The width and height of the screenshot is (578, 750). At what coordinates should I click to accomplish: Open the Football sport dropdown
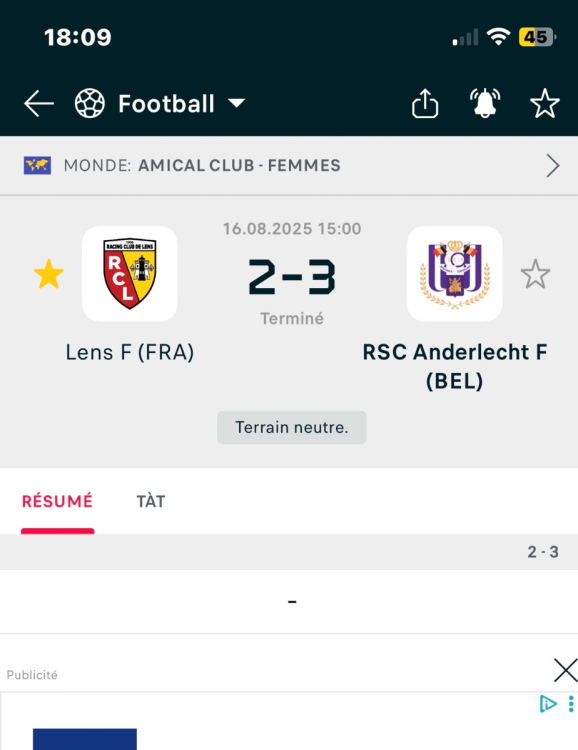(x=166, y=104)
